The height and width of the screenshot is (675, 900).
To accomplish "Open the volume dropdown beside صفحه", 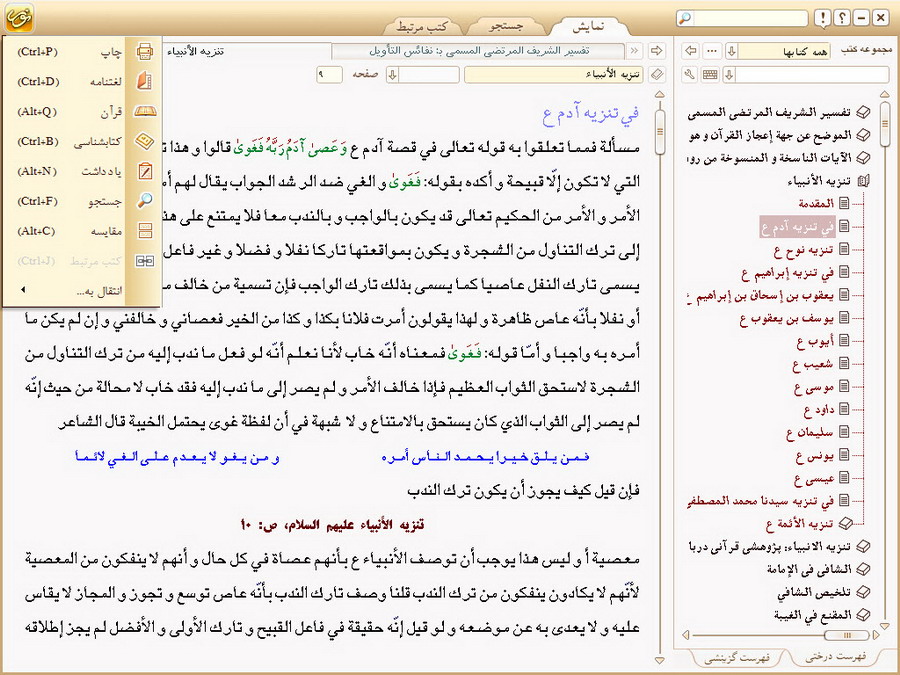I will click(392, 75).
